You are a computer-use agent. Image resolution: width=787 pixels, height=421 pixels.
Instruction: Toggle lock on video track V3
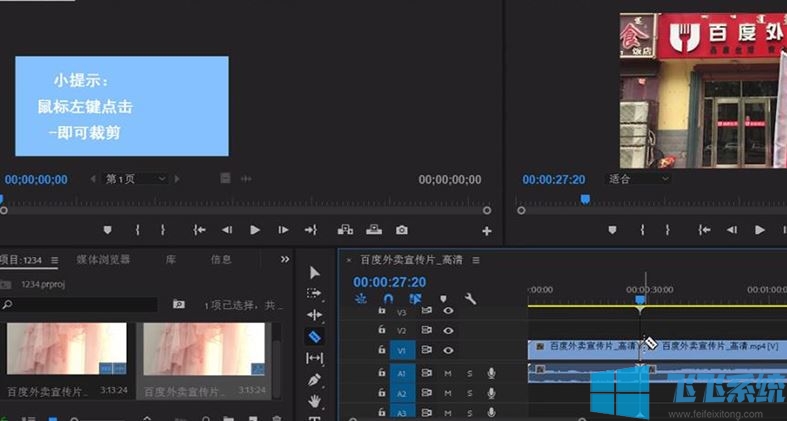(x=381, y=310)
